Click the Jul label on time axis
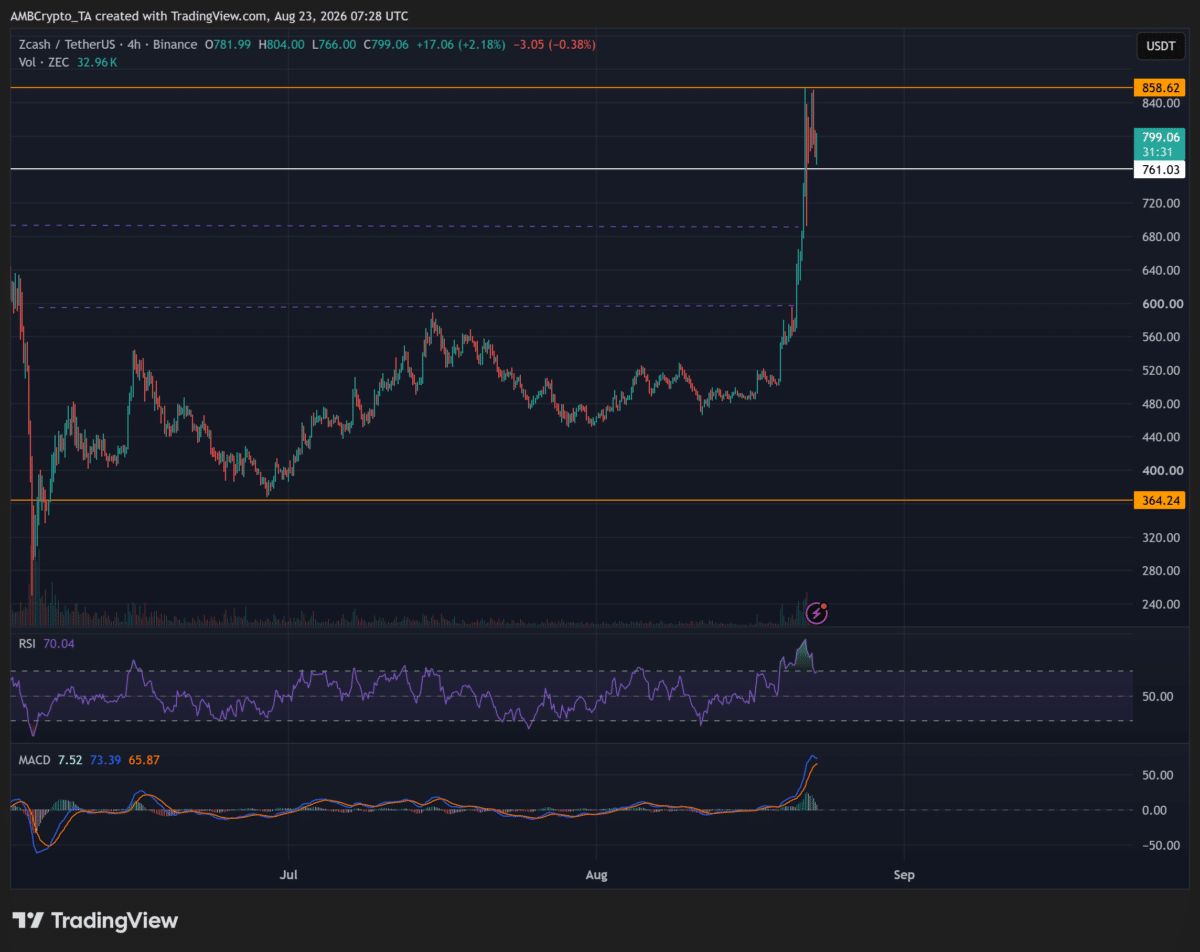Image resolution: width=1200 pixels, height=952 pixels. point(288,875)
